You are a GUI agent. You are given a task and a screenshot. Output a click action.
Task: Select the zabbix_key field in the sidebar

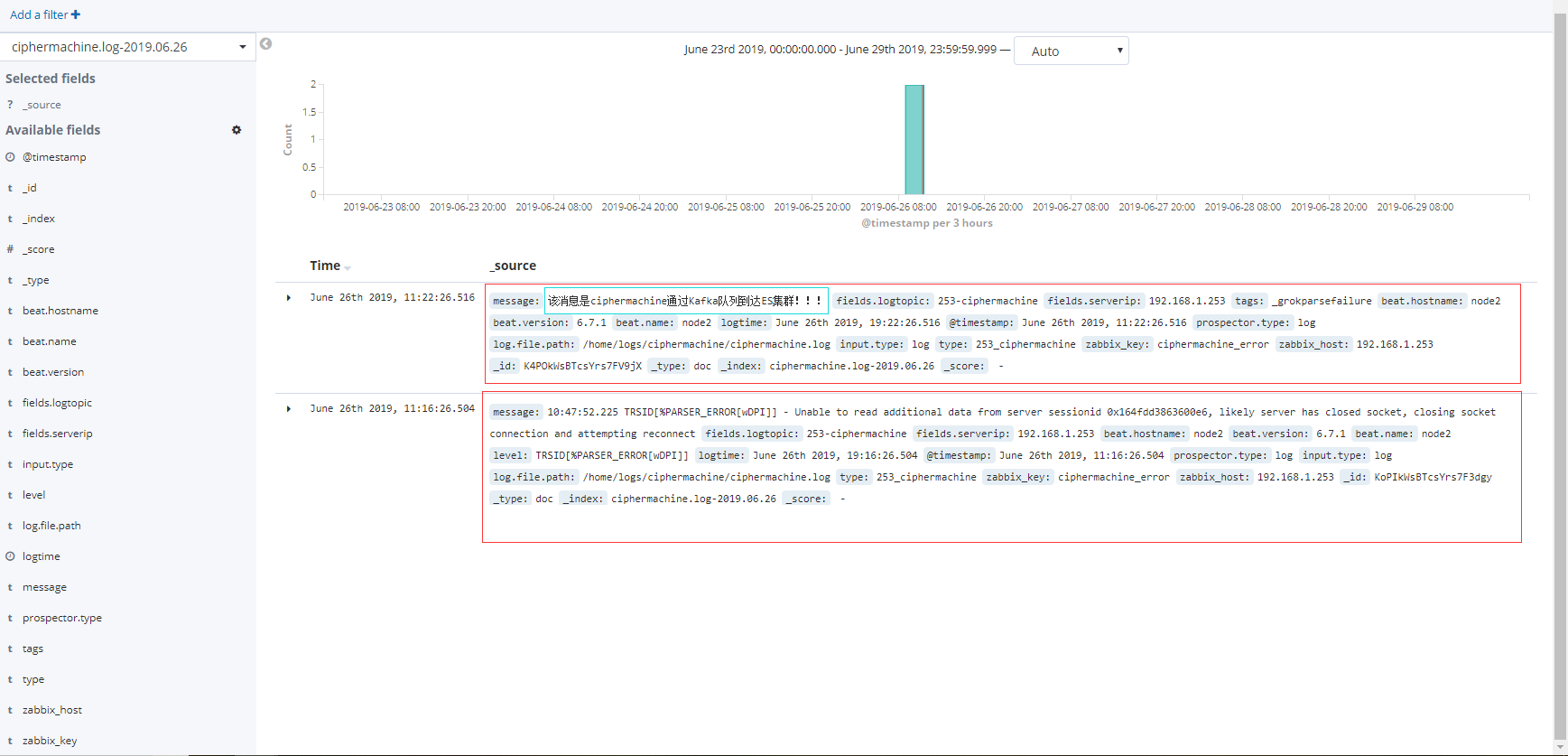coord(50,741)
